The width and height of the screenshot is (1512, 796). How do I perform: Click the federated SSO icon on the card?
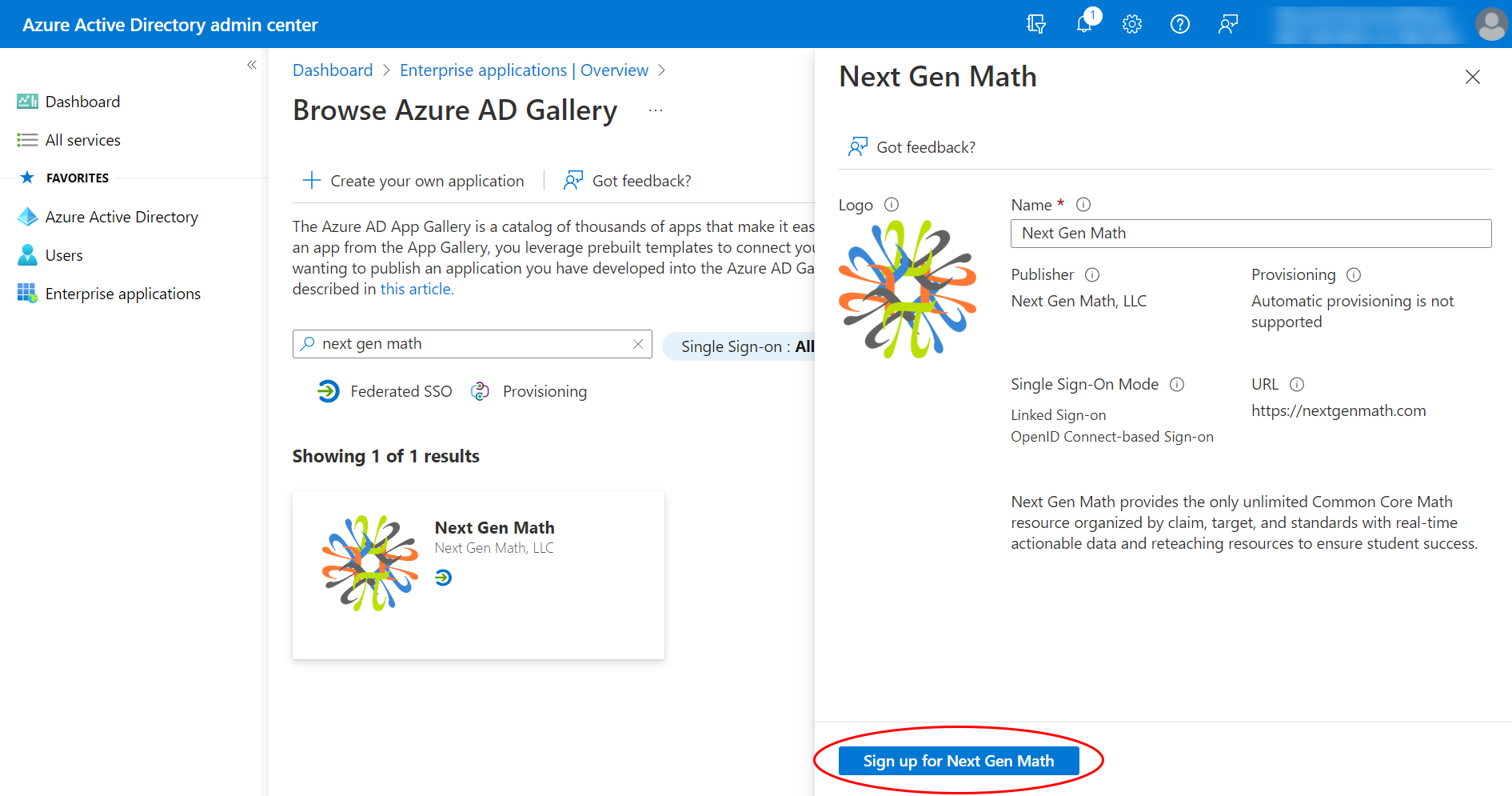coord(444,578)
